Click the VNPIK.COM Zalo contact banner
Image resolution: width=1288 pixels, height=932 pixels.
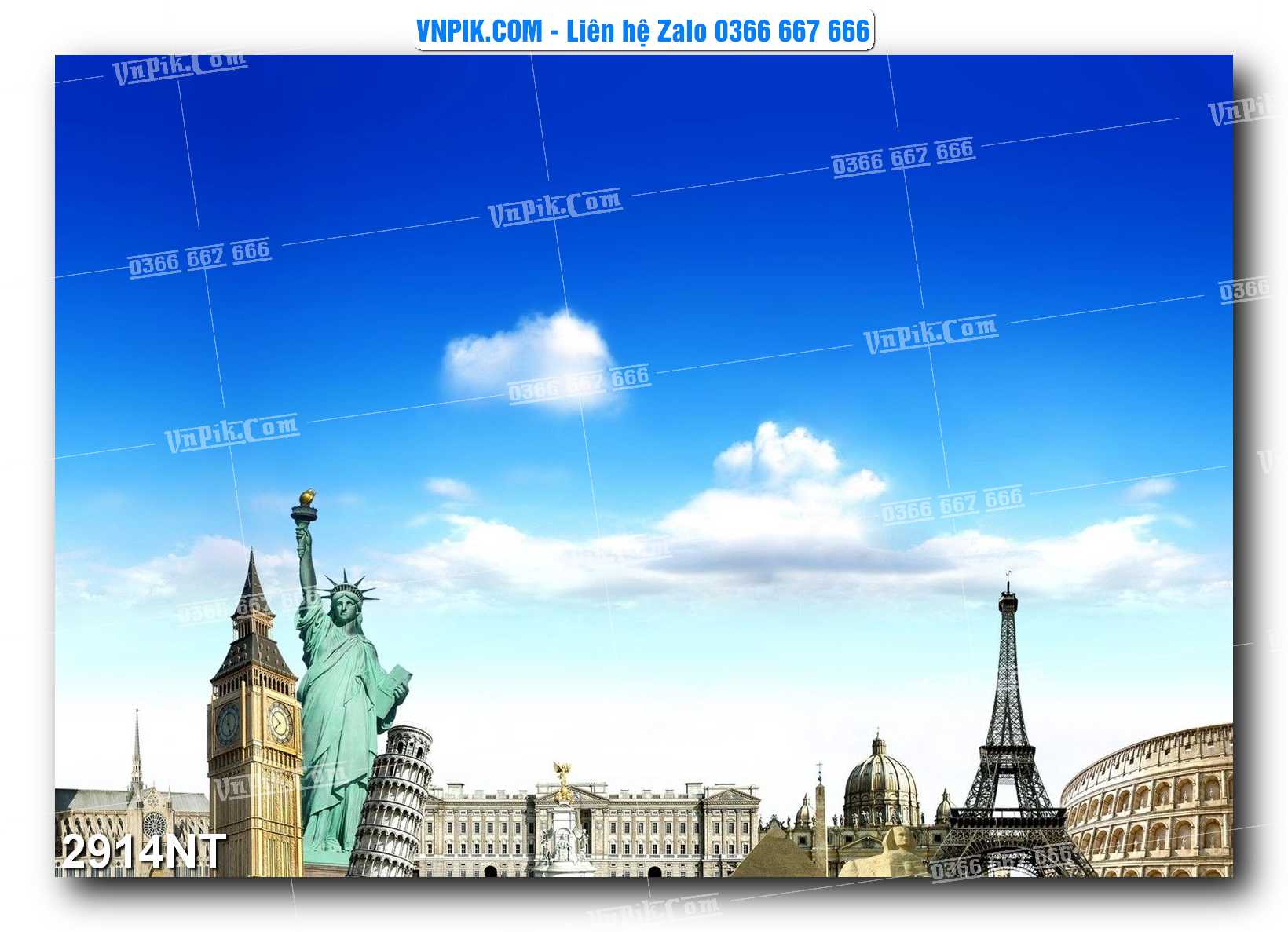point(644,31)
